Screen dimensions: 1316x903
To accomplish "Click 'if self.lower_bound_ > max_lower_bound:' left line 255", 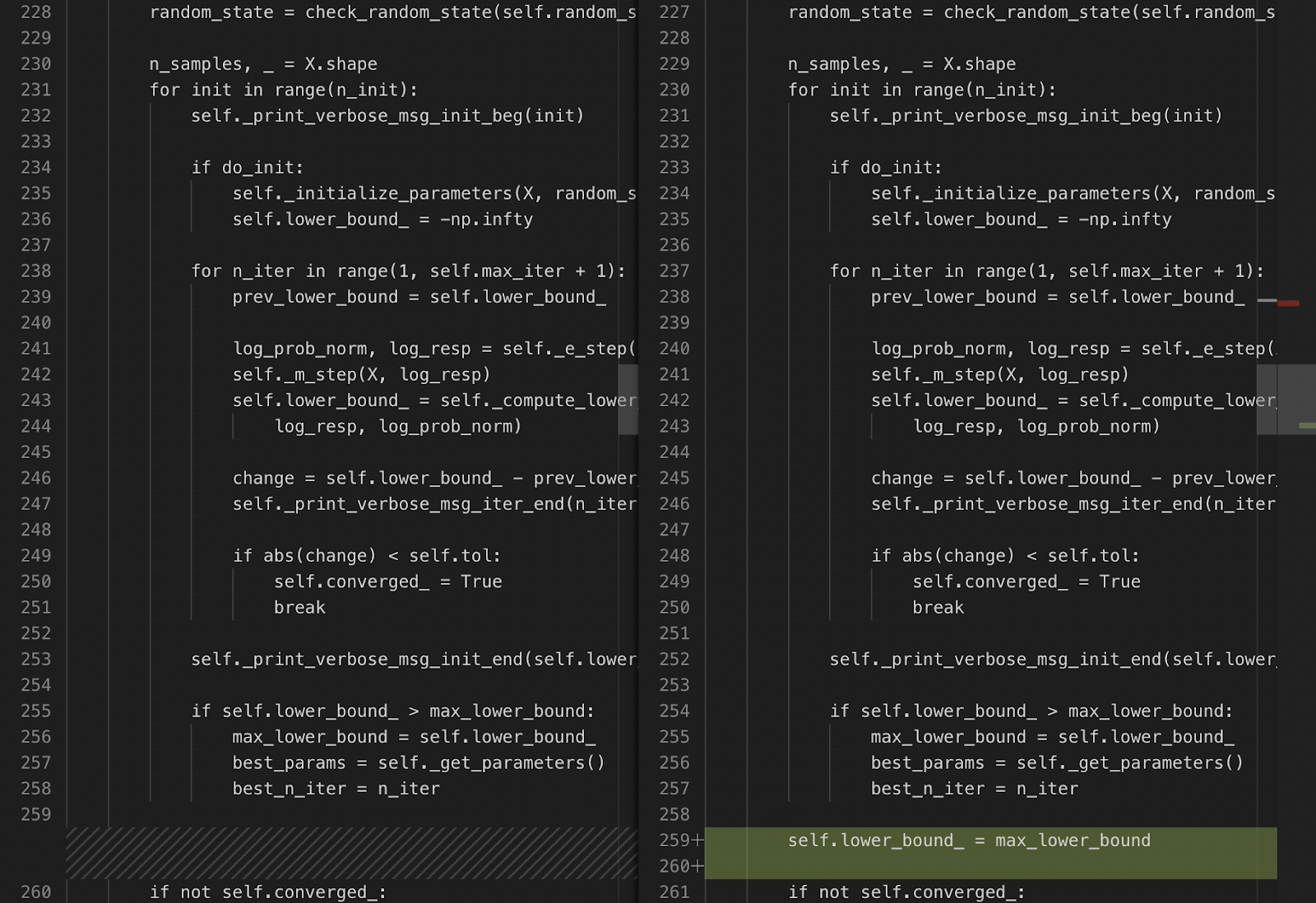I will 393,711.
